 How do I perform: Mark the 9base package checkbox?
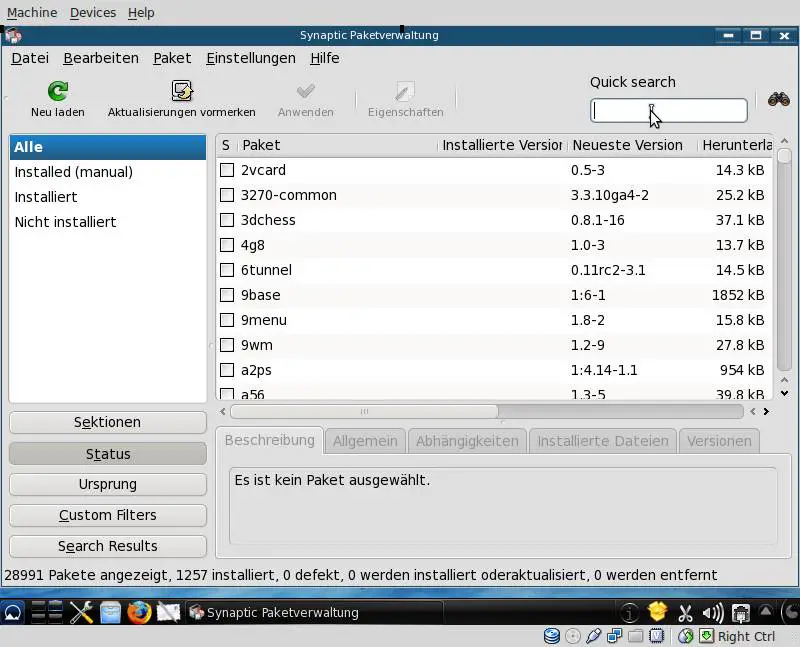click(227, 295)
